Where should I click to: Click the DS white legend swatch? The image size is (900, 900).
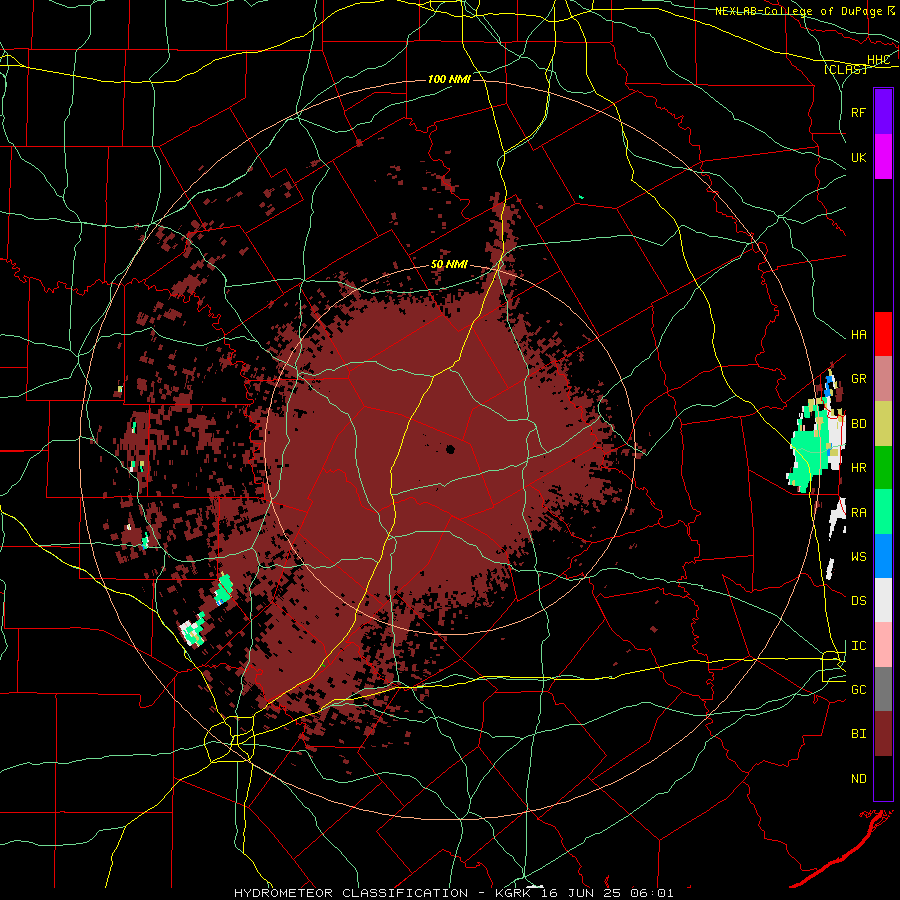(883, 600)
